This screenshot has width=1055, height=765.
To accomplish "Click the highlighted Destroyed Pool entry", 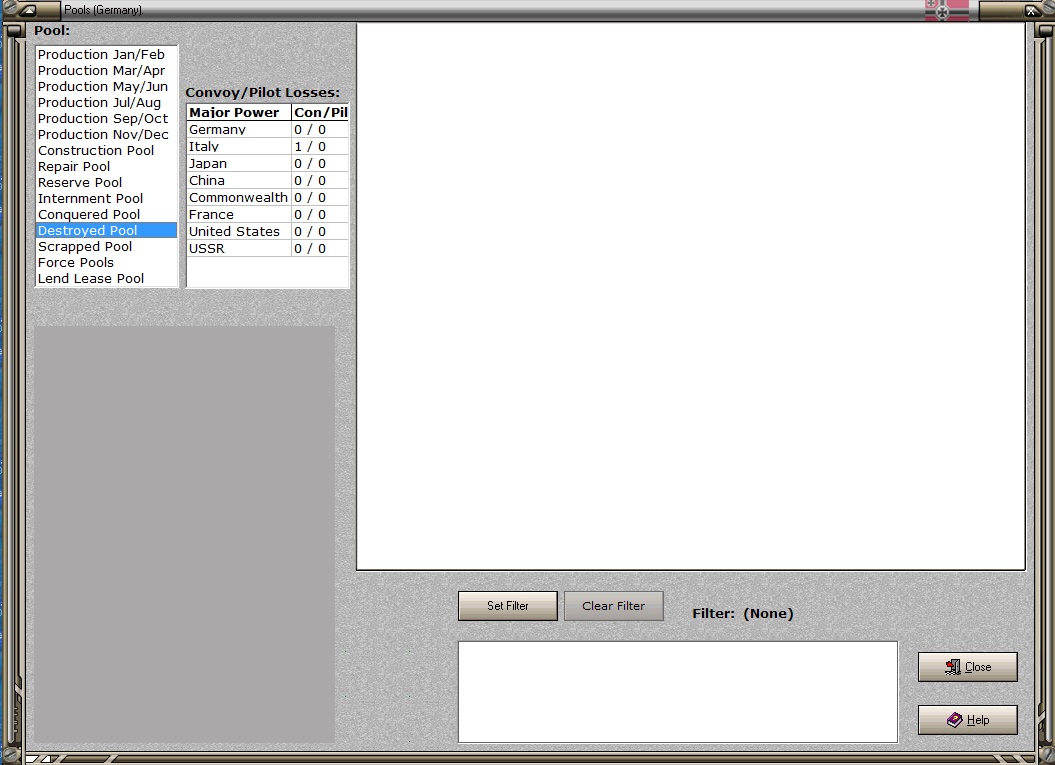I will 106,231.
